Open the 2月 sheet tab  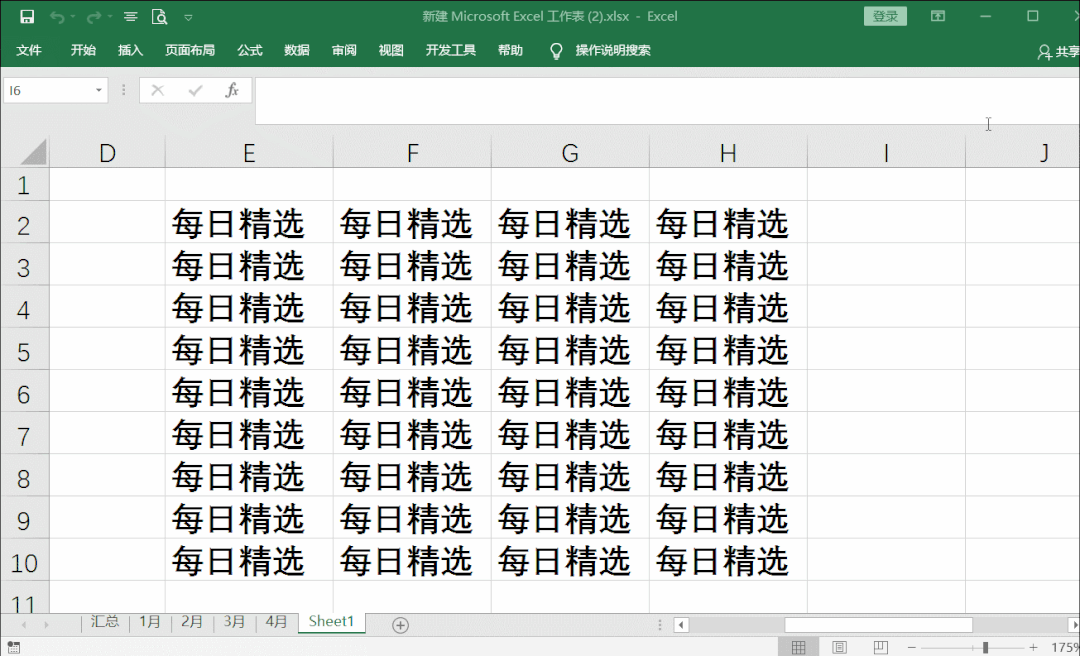point(191,622)
